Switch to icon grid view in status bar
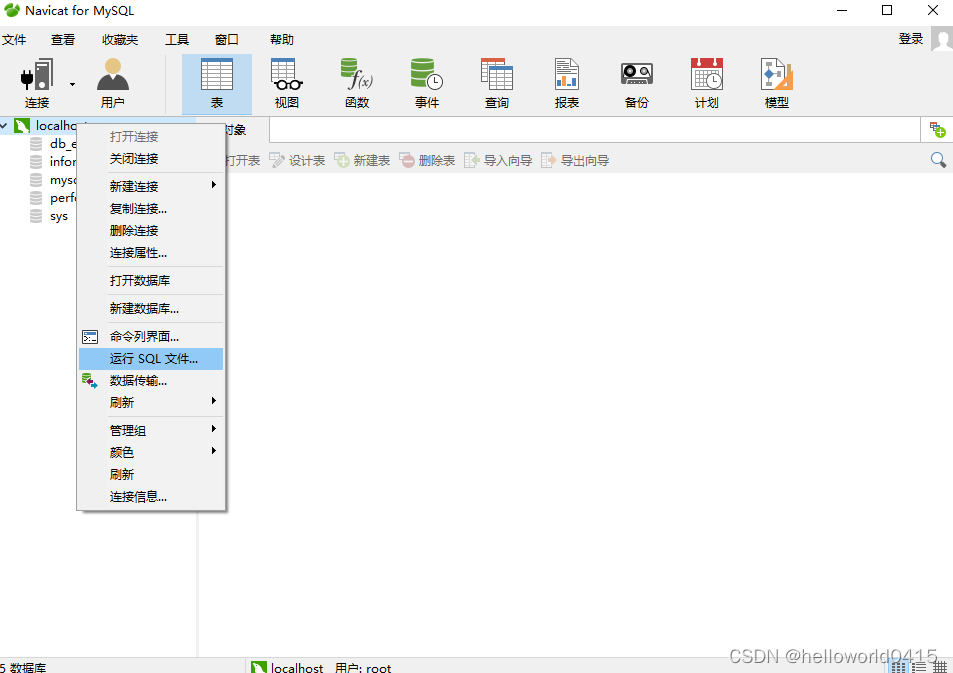The height and width of the screenshot is (673, 953). [898, 667]
